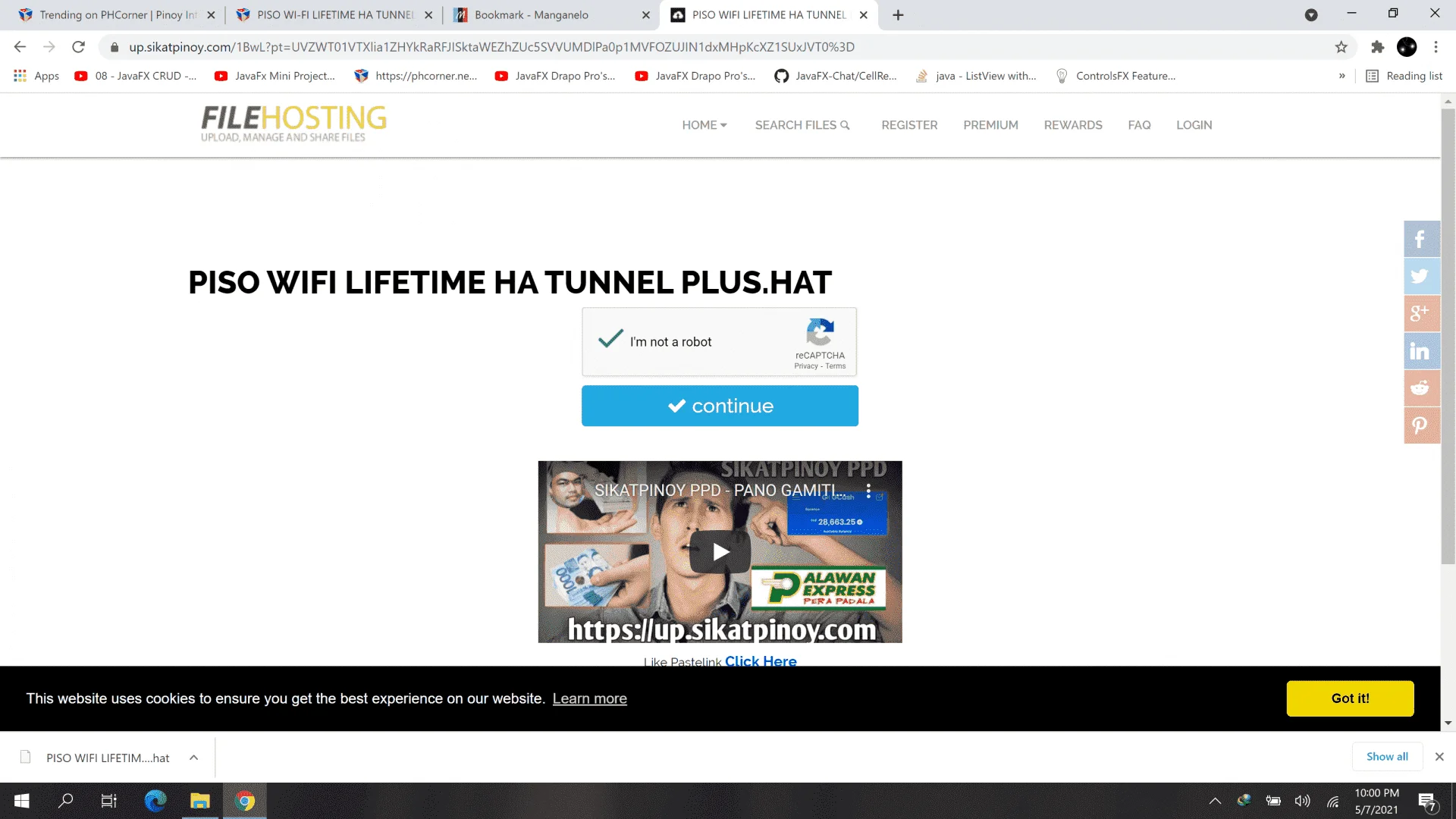Open Chrome profile avatar

pyautogui.click(x=1407, y=47)
